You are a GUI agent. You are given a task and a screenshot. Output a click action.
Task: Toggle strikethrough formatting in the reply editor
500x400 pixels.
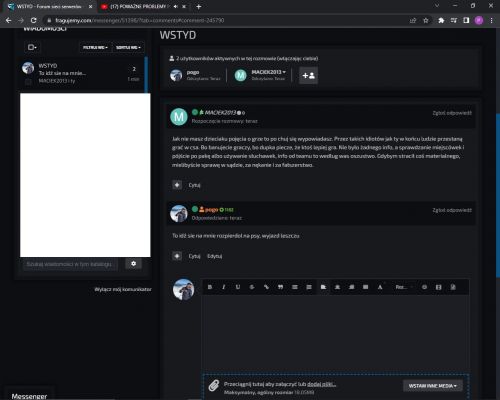click(x=252, y=287)
